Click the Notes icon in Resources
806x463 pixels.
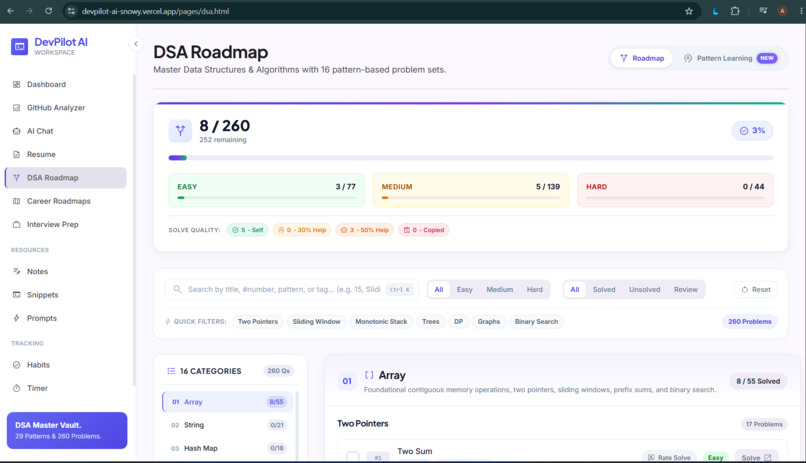[16, 271]
